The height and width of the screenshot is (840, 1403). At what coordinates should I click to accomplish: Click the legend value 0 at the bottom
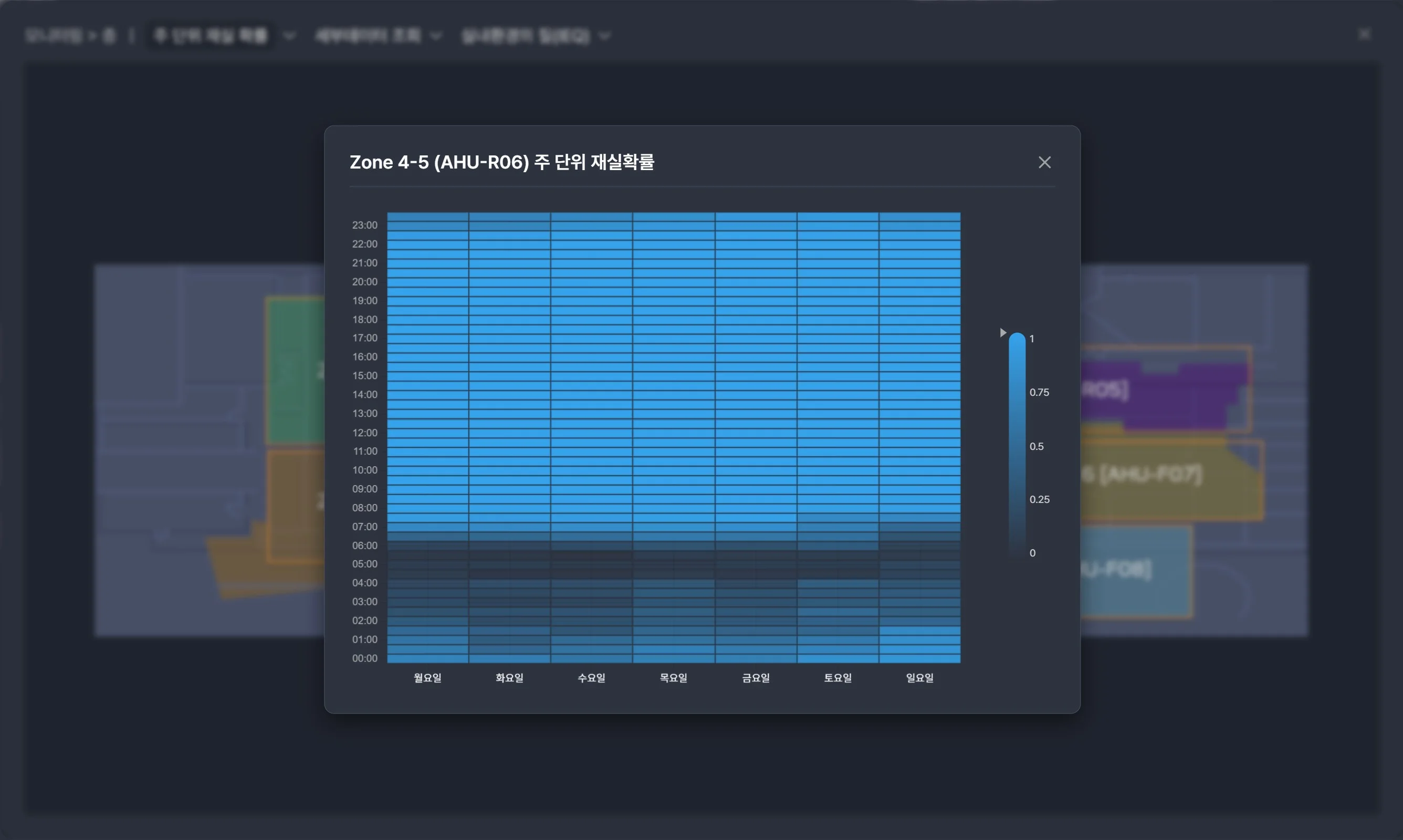[x=1032, y=553]
